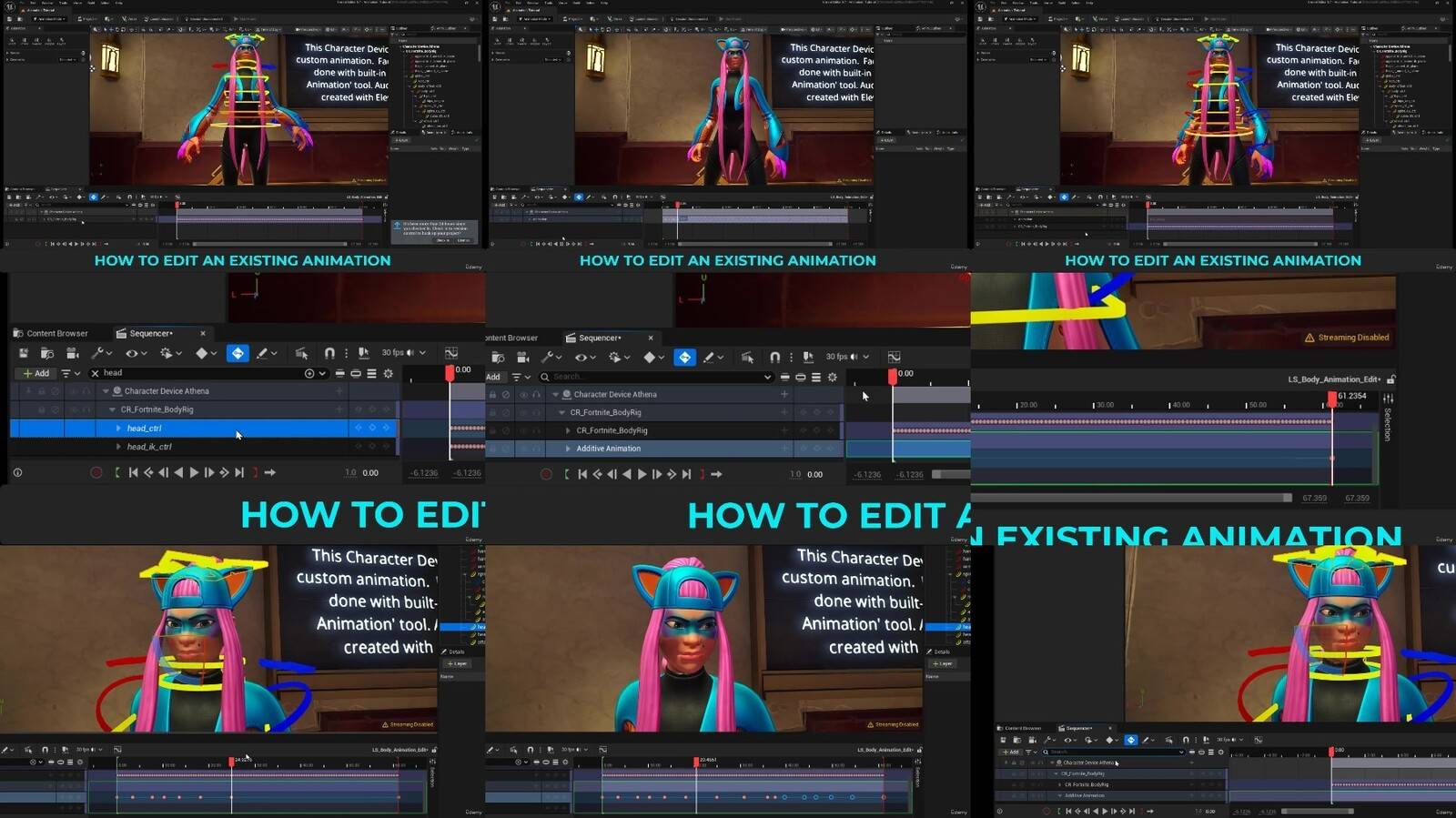Image resolution: width=1456 pixels, height=818 pixels.
Task: Click browse-to-sequence icon in head-filtered sequencer toolbar
Action: tap(47, 353)
